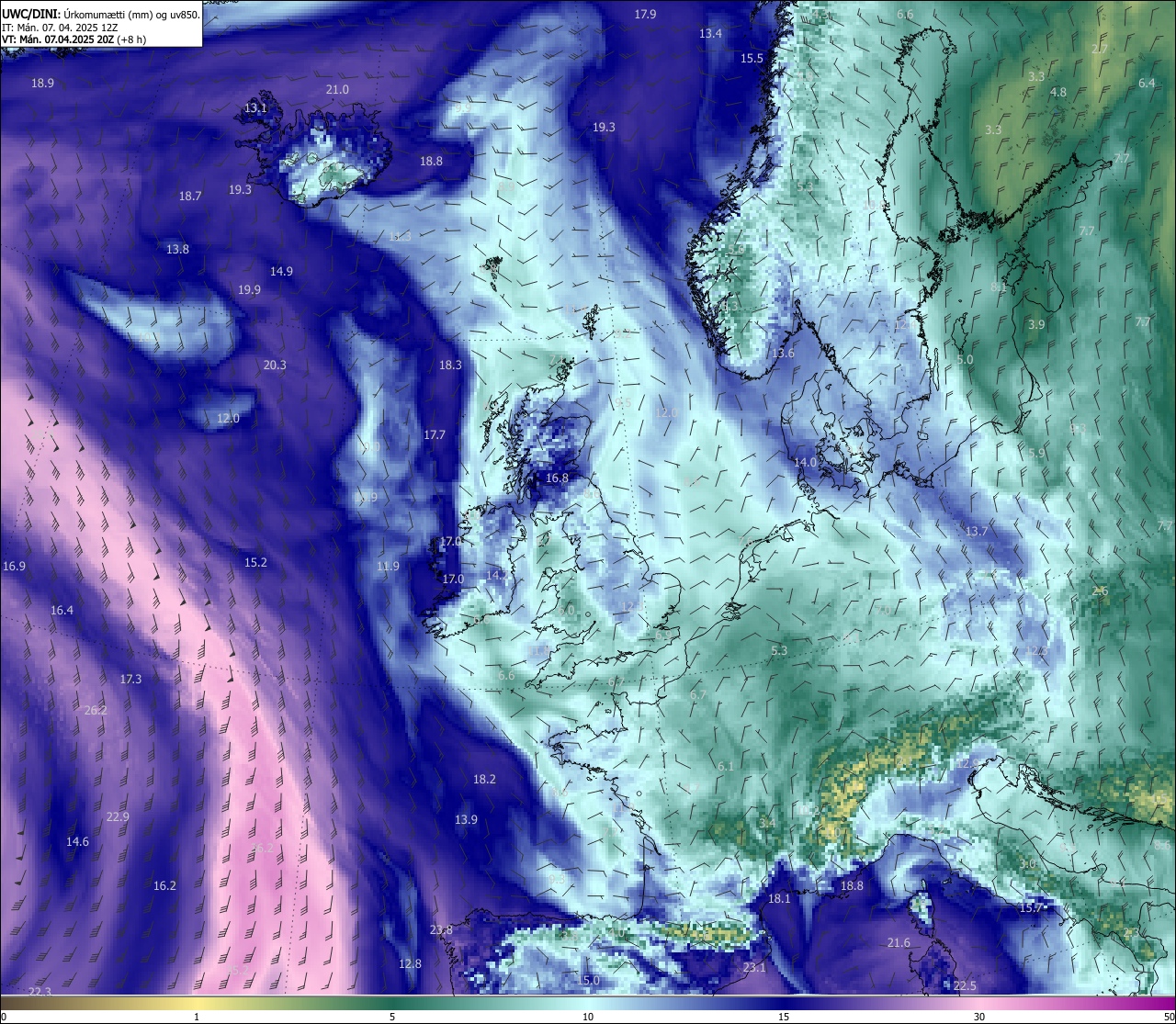
Task: Click the '10' tick label on the colour scale
Action: (588, 1017)
